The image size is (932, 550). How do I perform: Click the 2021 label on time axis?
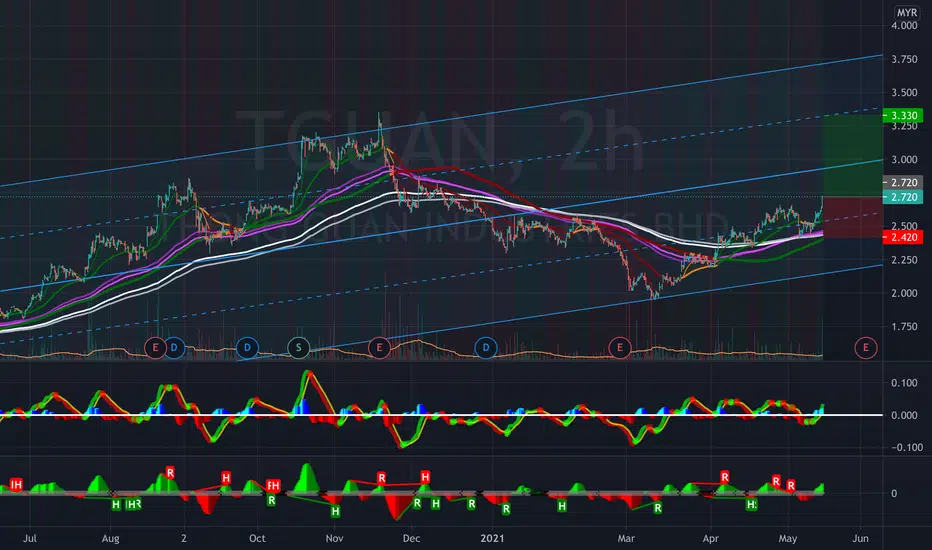(x=492, y=538)
